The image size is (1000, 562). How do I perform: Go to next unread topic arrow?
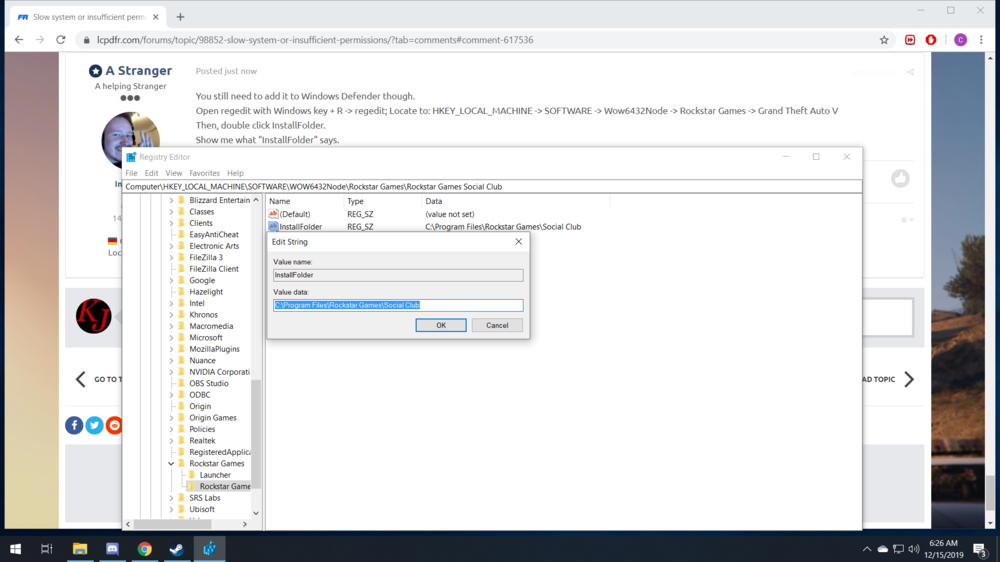909,379
